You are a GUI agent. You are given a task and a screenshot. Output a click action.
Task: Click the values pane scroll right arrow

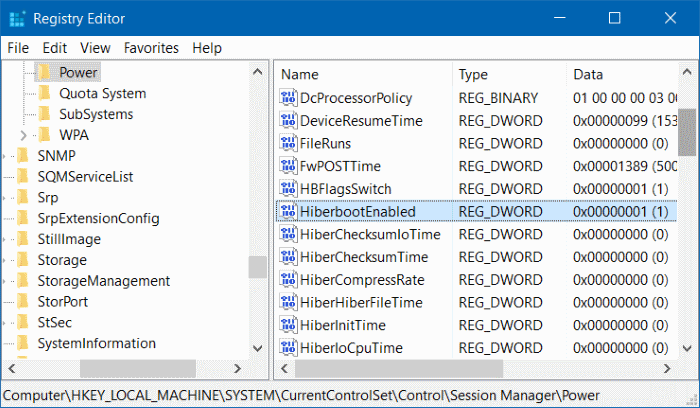[x=667, y=368]
